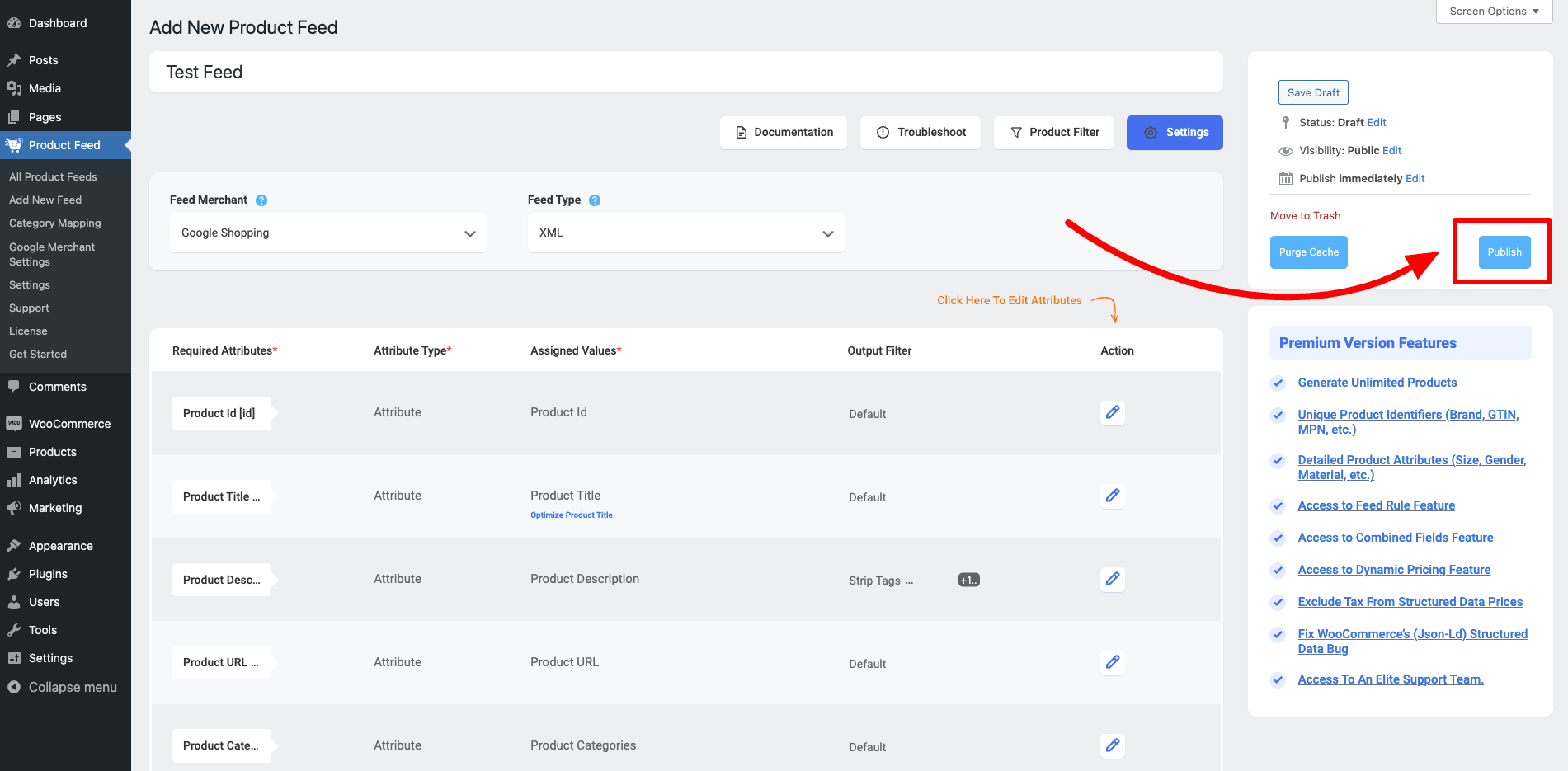Open Access To An Elite Support Team link
Screen dimensions: 1568x771
(x=1391, y=679)
